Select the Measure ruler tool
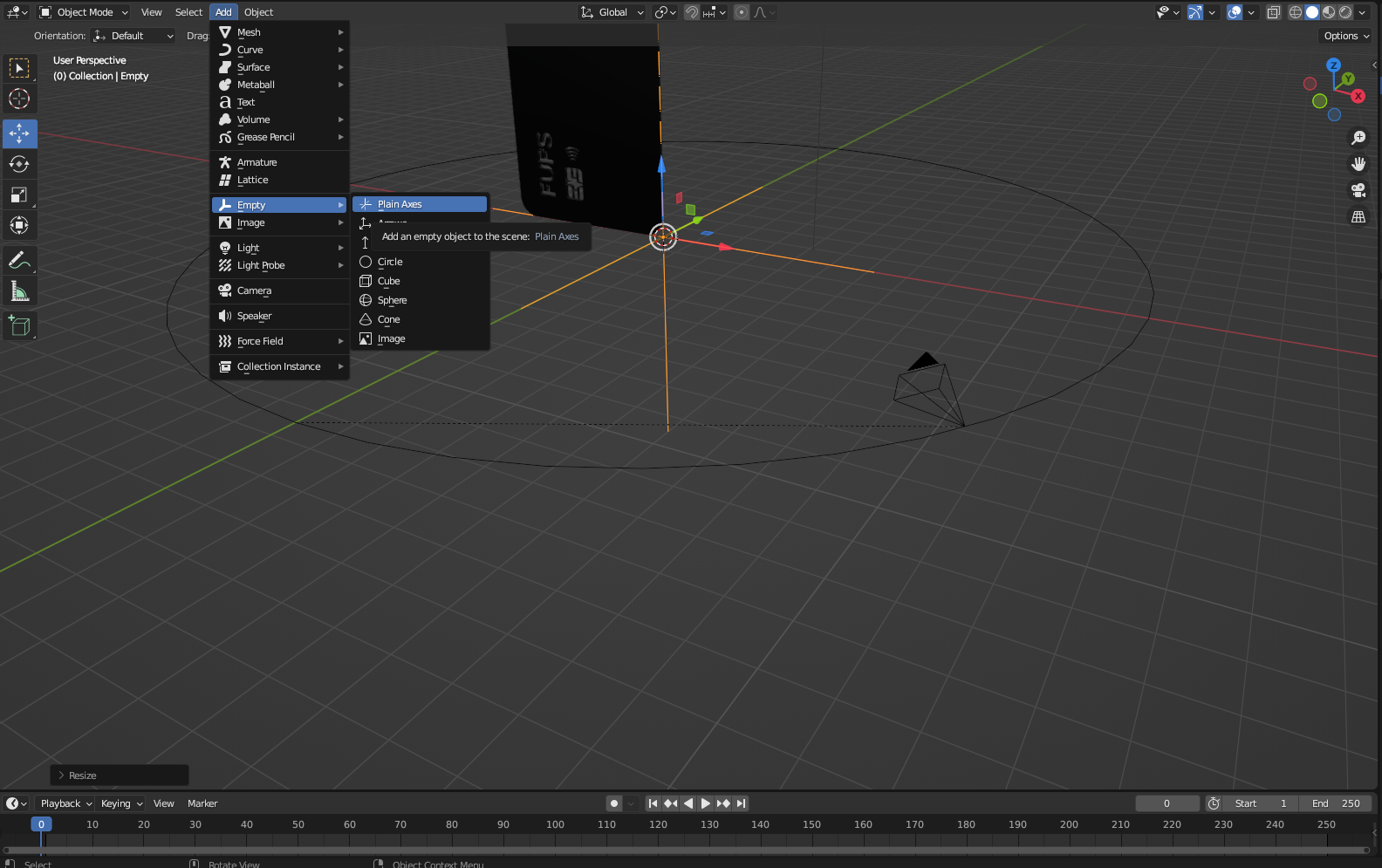Viewport: 1382px width, 868px height. (19, 290)
